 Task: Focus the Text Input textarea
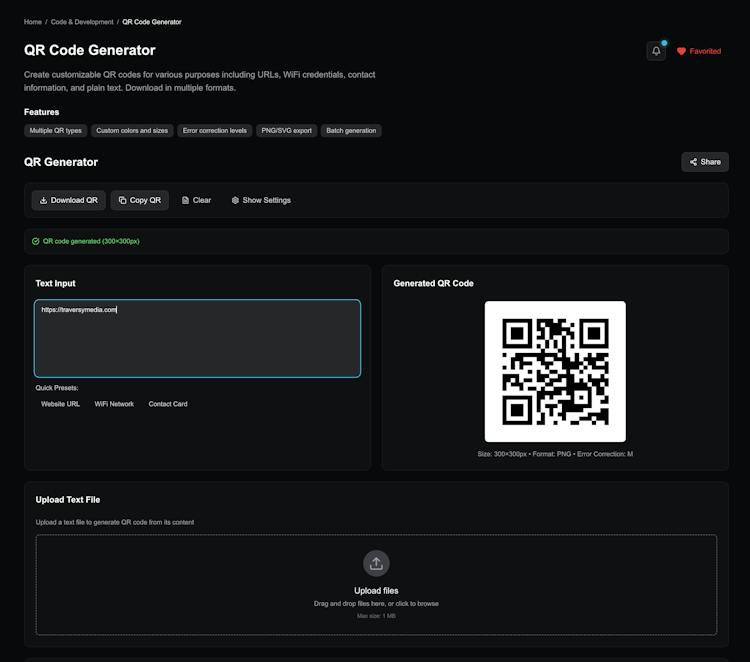198,338
